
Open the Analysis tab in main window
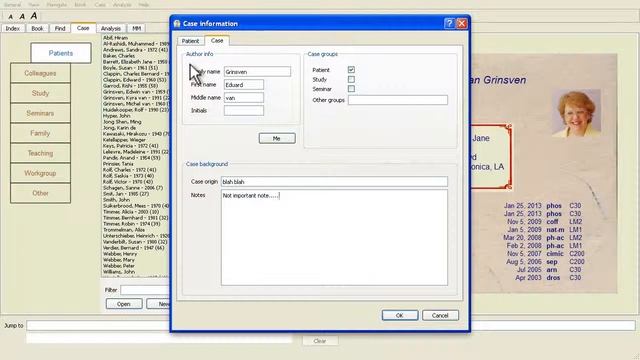[111, 28]
